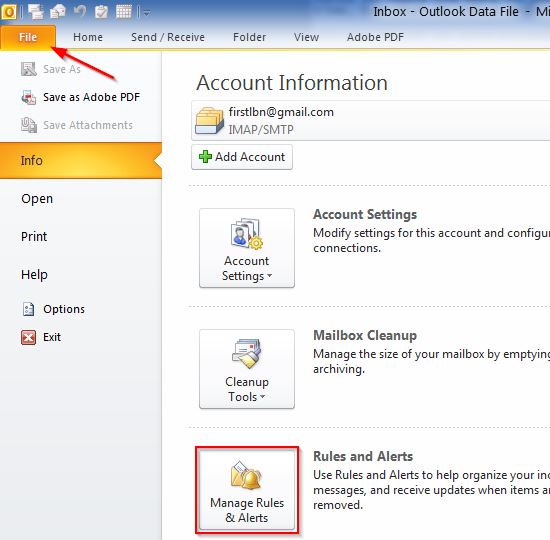Click the Save As menu text

62,69
